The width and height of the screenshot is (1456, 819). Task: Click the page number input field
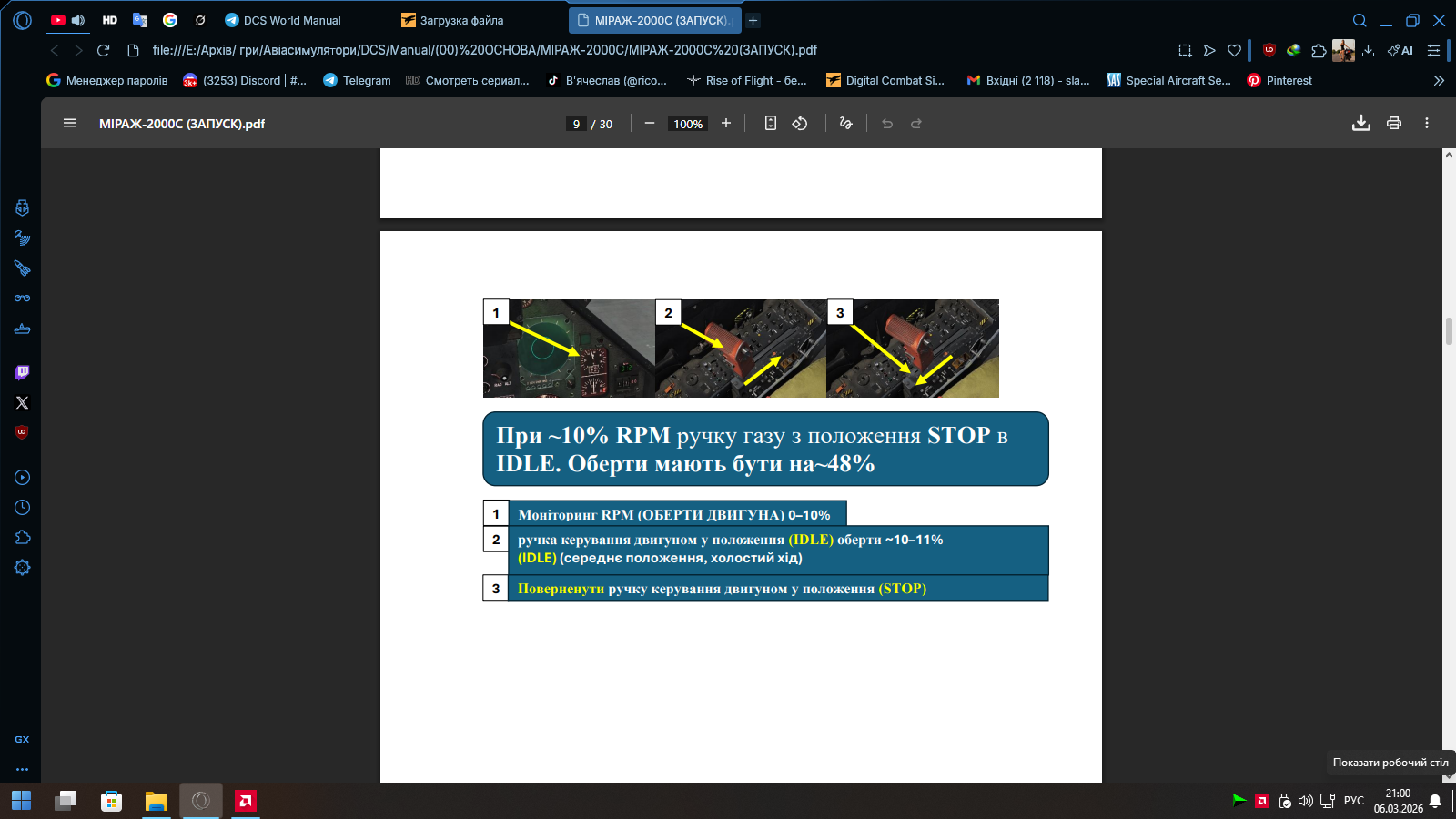[x=576, y=124]
